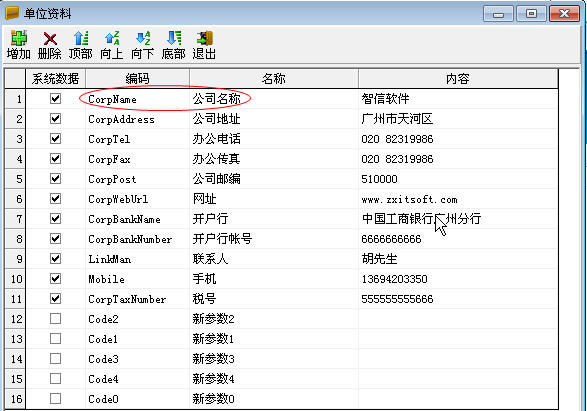Uncheck the system data box for CorpName

pyautogui.click(x=55, y=98)
